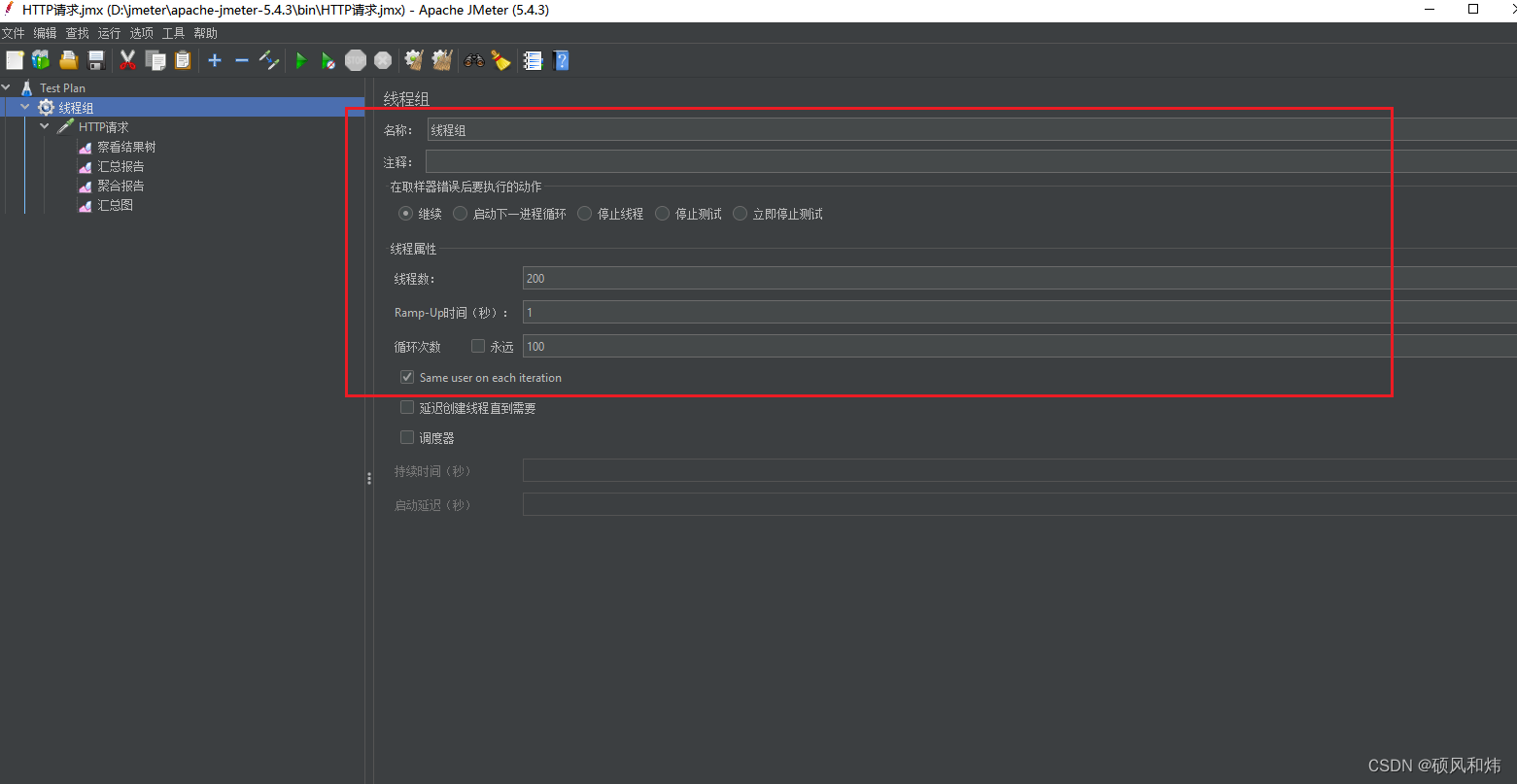Click the Cut scissors icon
1517x784 pixels.
pos(127,60)
